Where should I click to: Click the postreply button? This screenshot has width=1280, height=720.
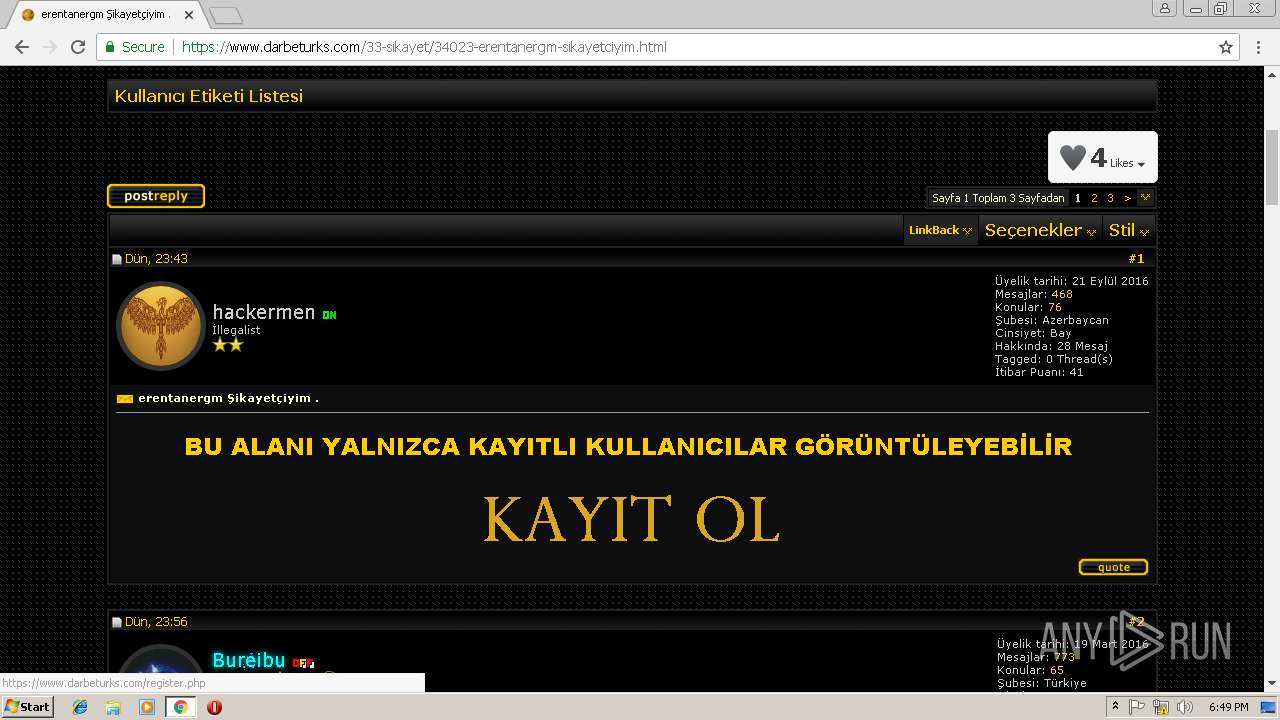(156, 196)
